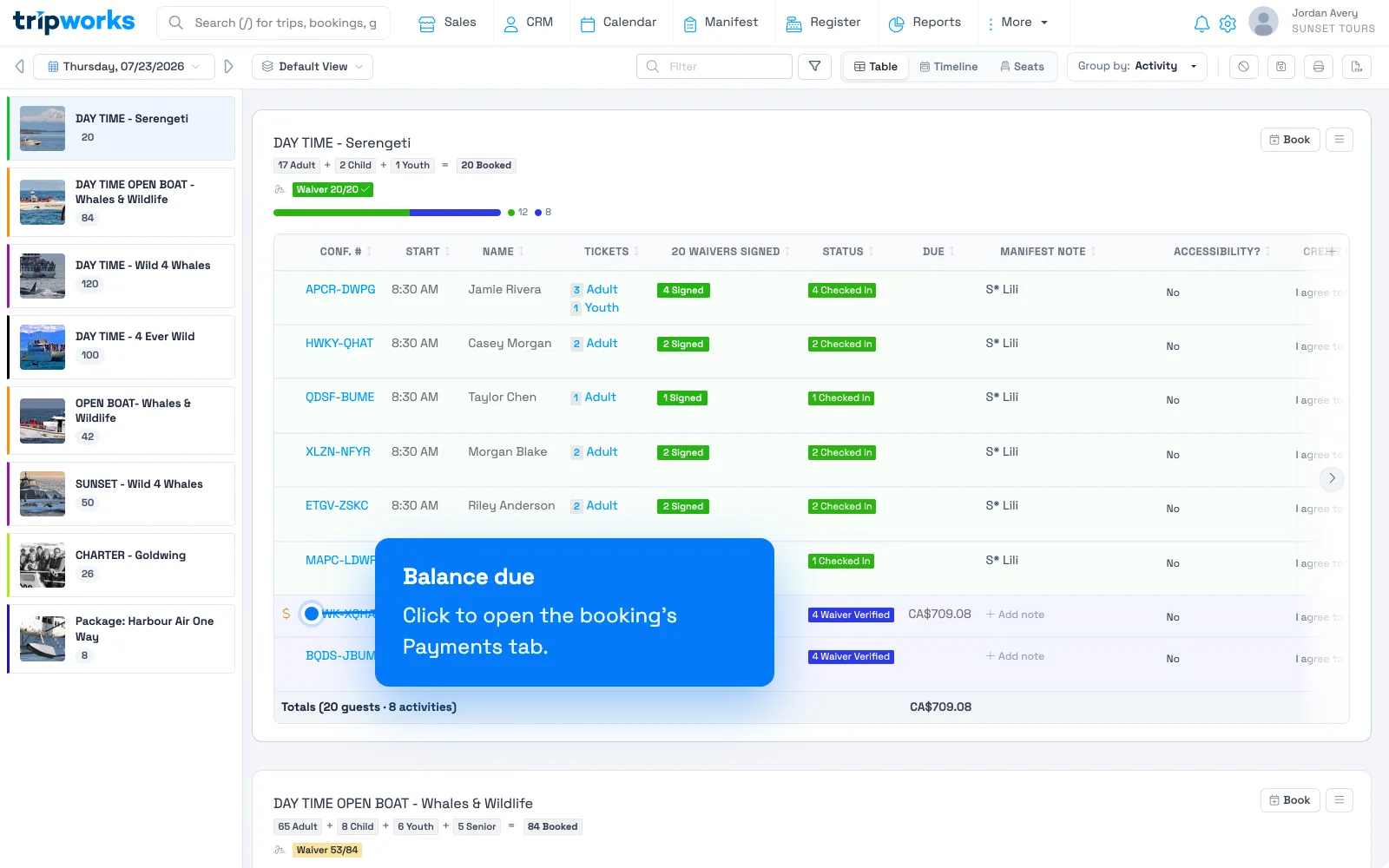Click the Waiver 20/20 badge

coord(332,189)
